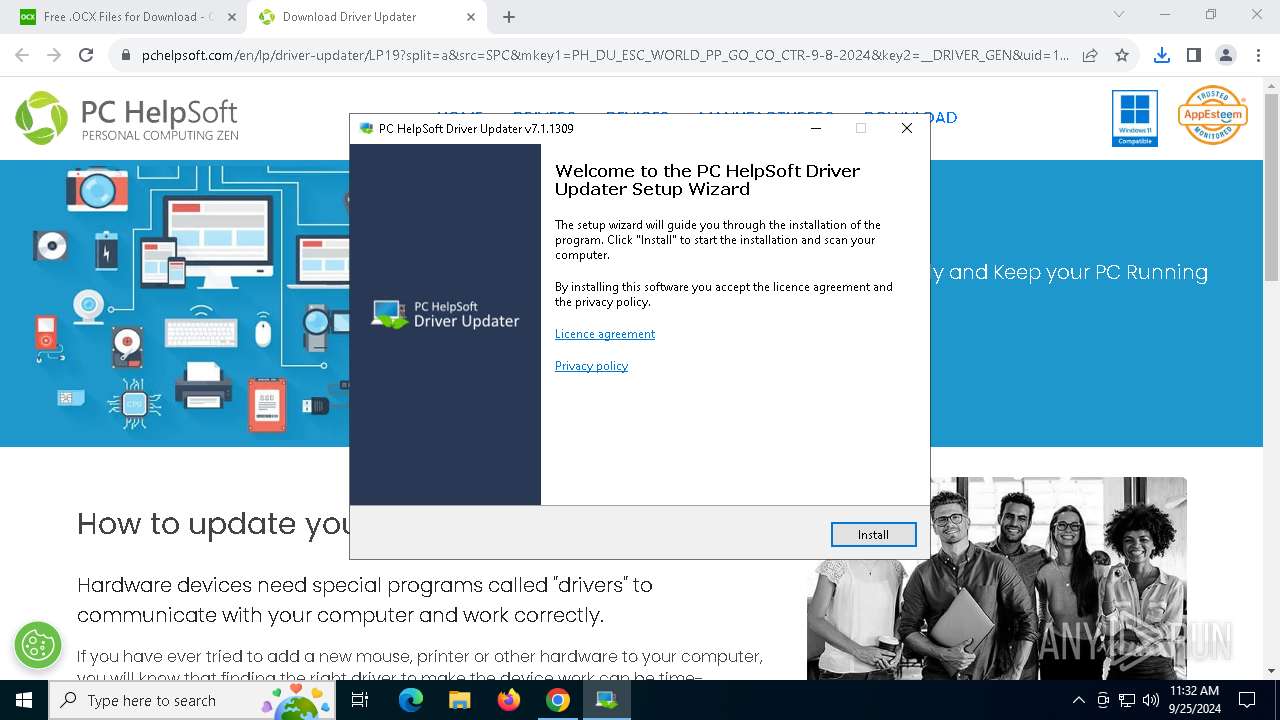Image resolution: width=1280 pixels, height=720 pixels.
Task: Switch to Chrome on taskbar
Action: [558, 700]
